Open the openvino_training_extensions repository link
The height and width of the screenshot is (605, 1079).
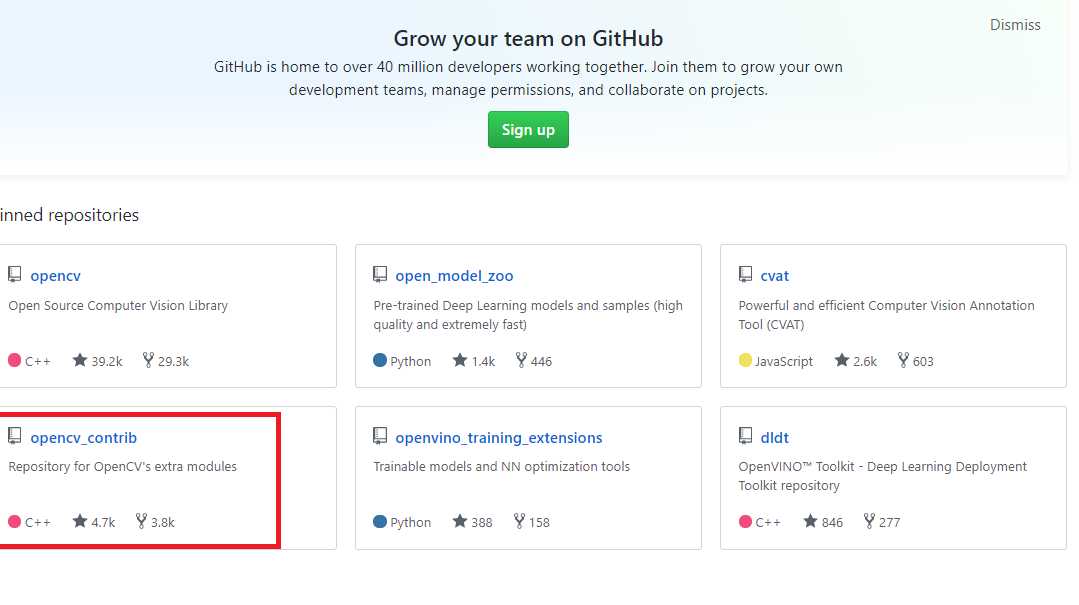click(x=498, y=437)
